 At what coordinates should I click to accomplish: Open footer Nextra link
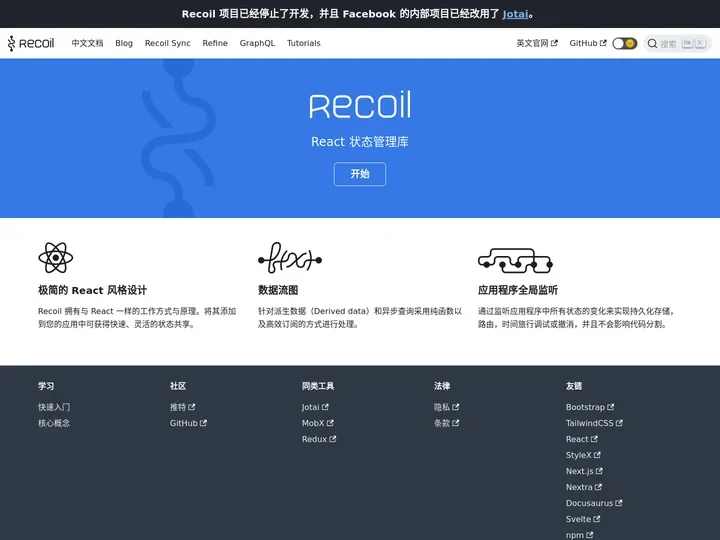(x=584, y=487)
